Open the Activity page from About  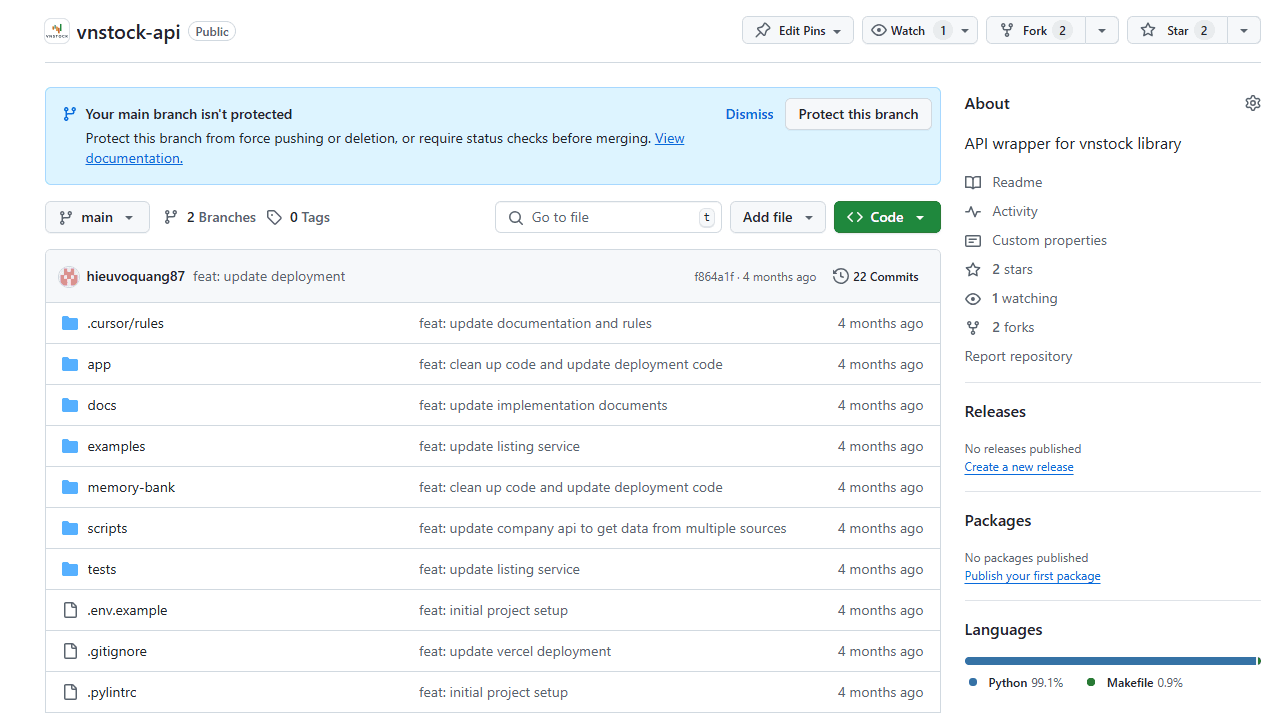[x=1014, y=211]
